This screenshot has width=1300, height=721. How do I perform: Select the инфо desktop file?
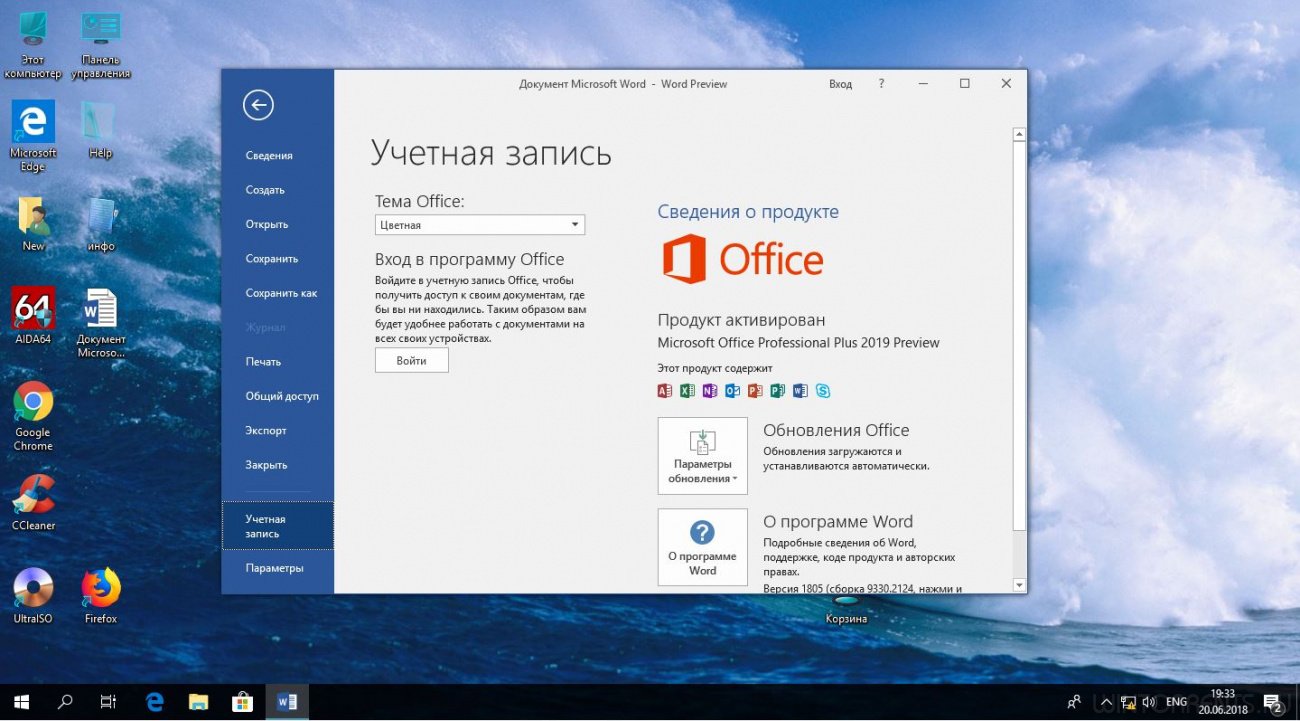click(101, 223)
